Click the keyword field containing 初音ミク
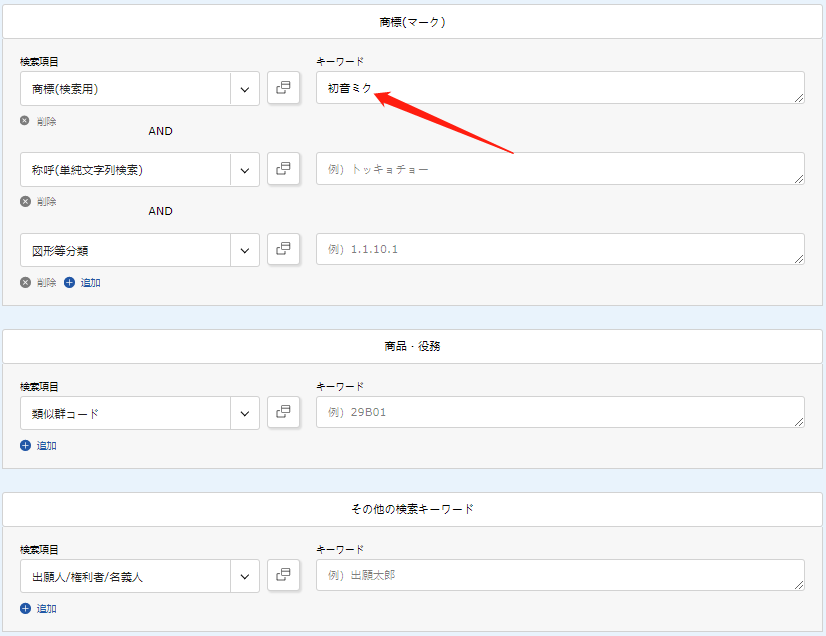This screenshot has height=636, width=826. tap(560, 88)
